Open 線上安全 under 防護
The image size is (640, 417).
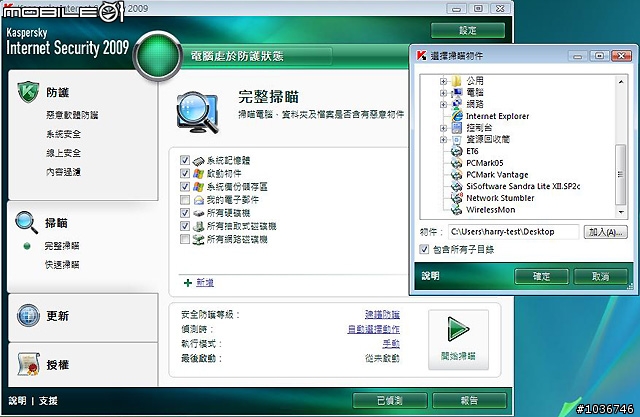[63, 153]
